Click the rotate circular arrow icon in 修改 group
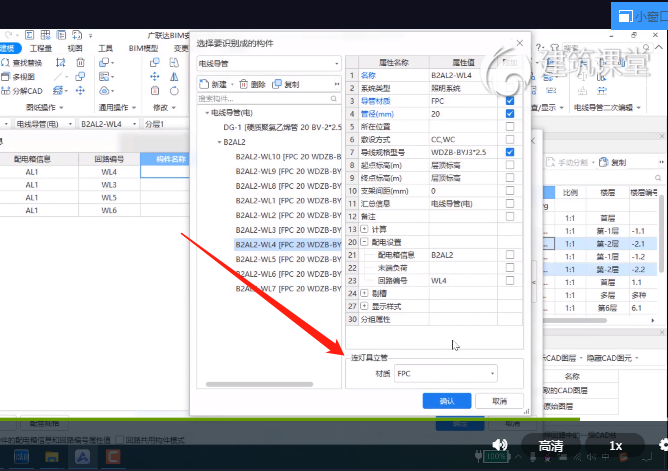This screenshot has width=668, height=471. pyautogui.click(x=174, y=91)
